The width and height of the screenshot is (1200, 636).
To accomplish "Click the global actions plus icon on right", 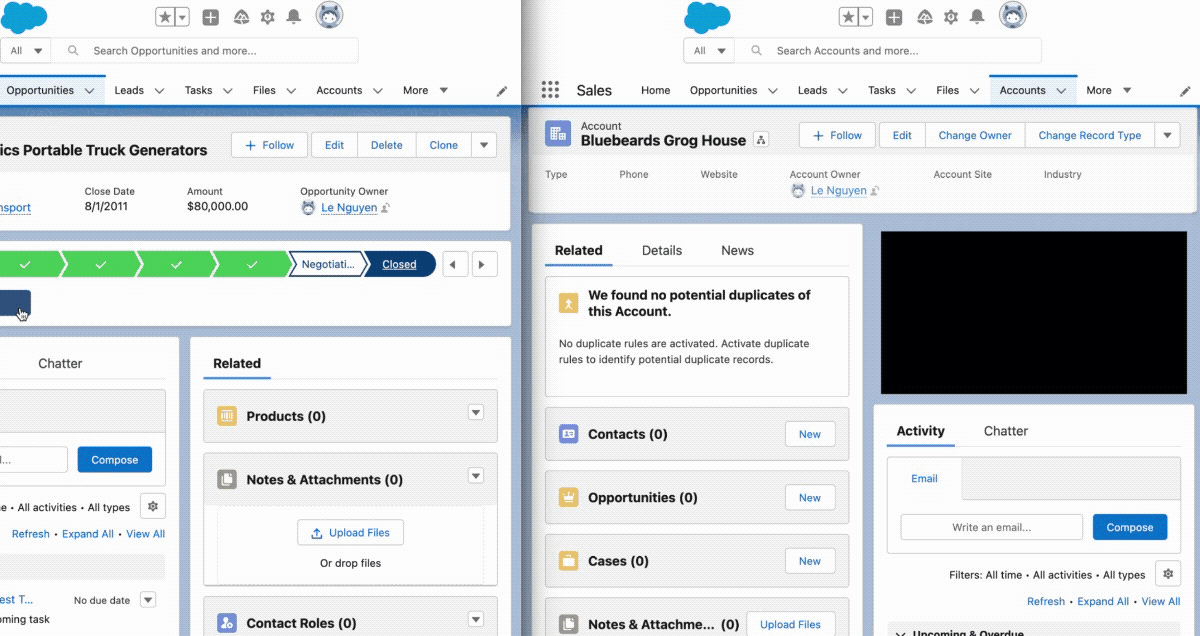I will click(x=894, y=17).
